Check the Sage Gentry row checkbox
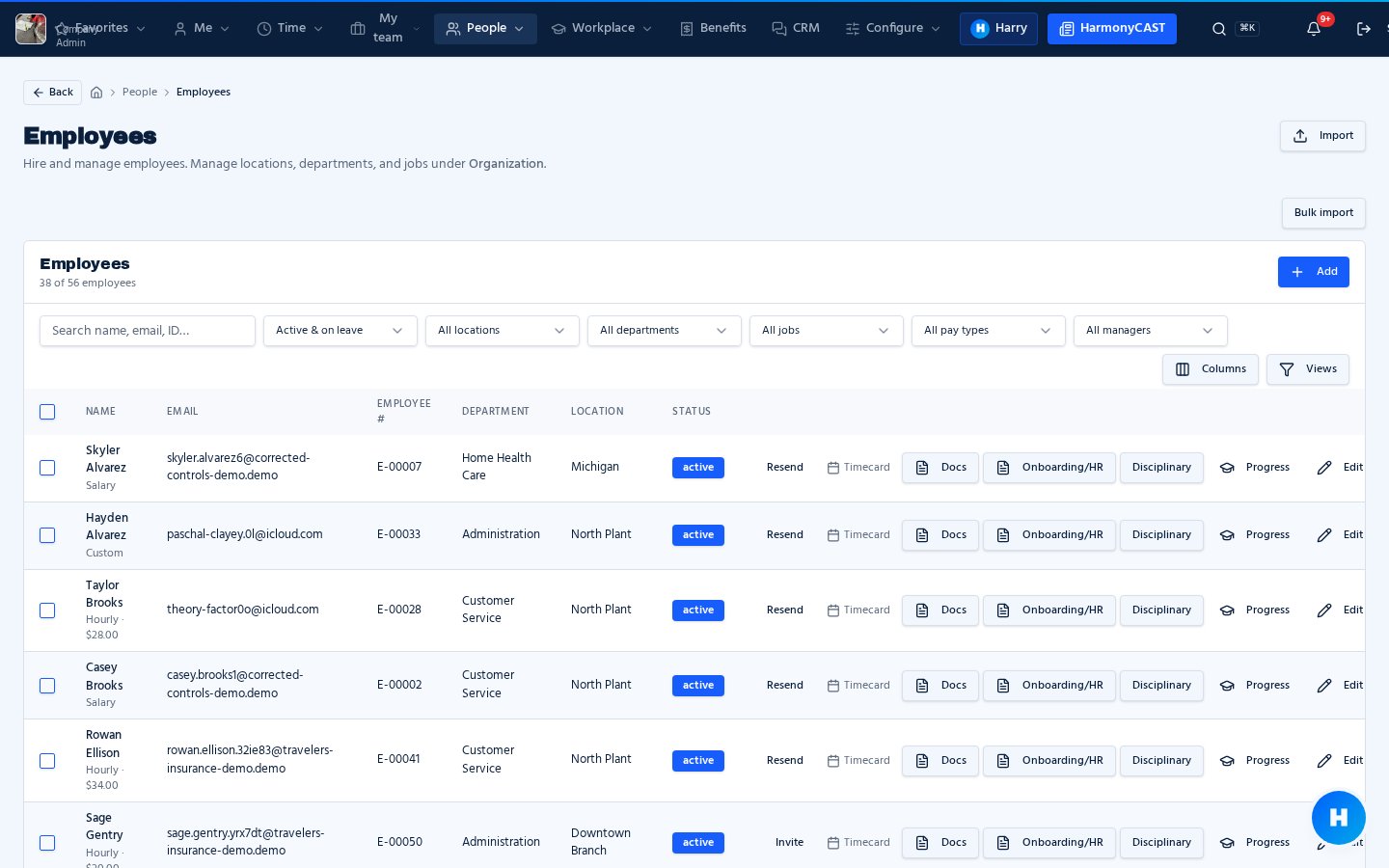The image size is (1389, 868). point(47,843)
